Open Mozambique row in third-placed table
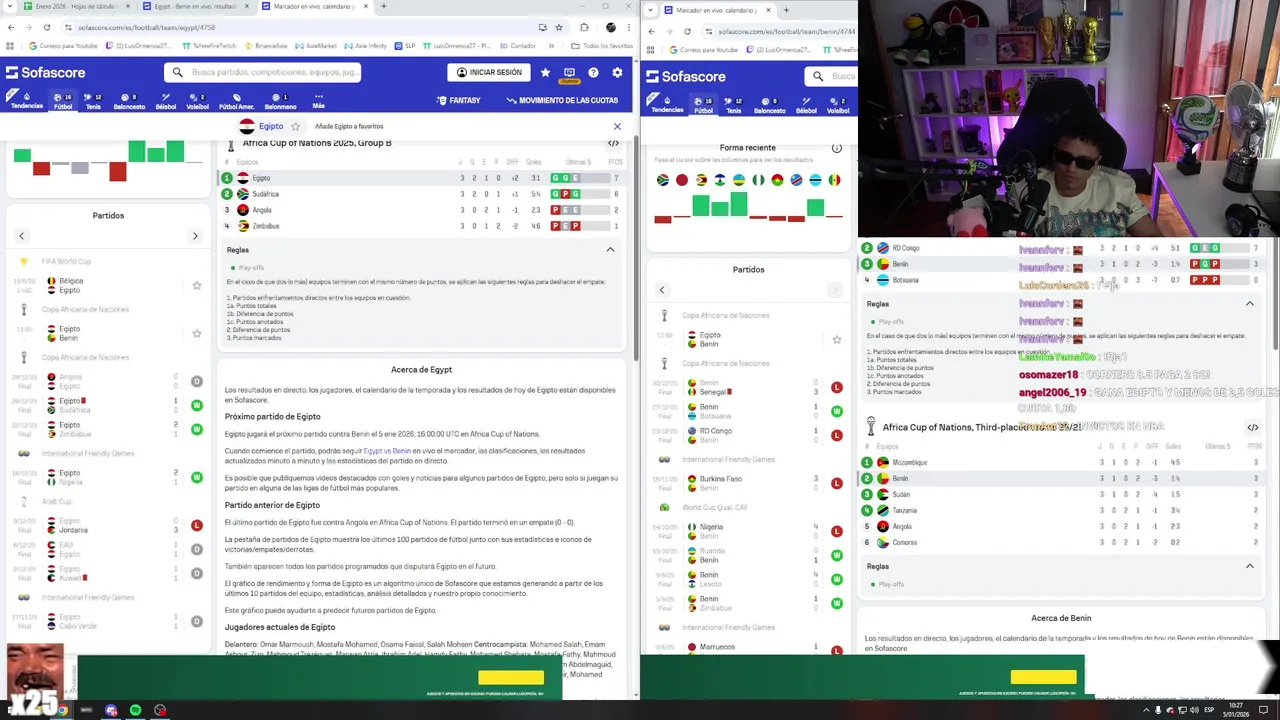This screenshot has width=1280, height=720. click(1062, 462)
